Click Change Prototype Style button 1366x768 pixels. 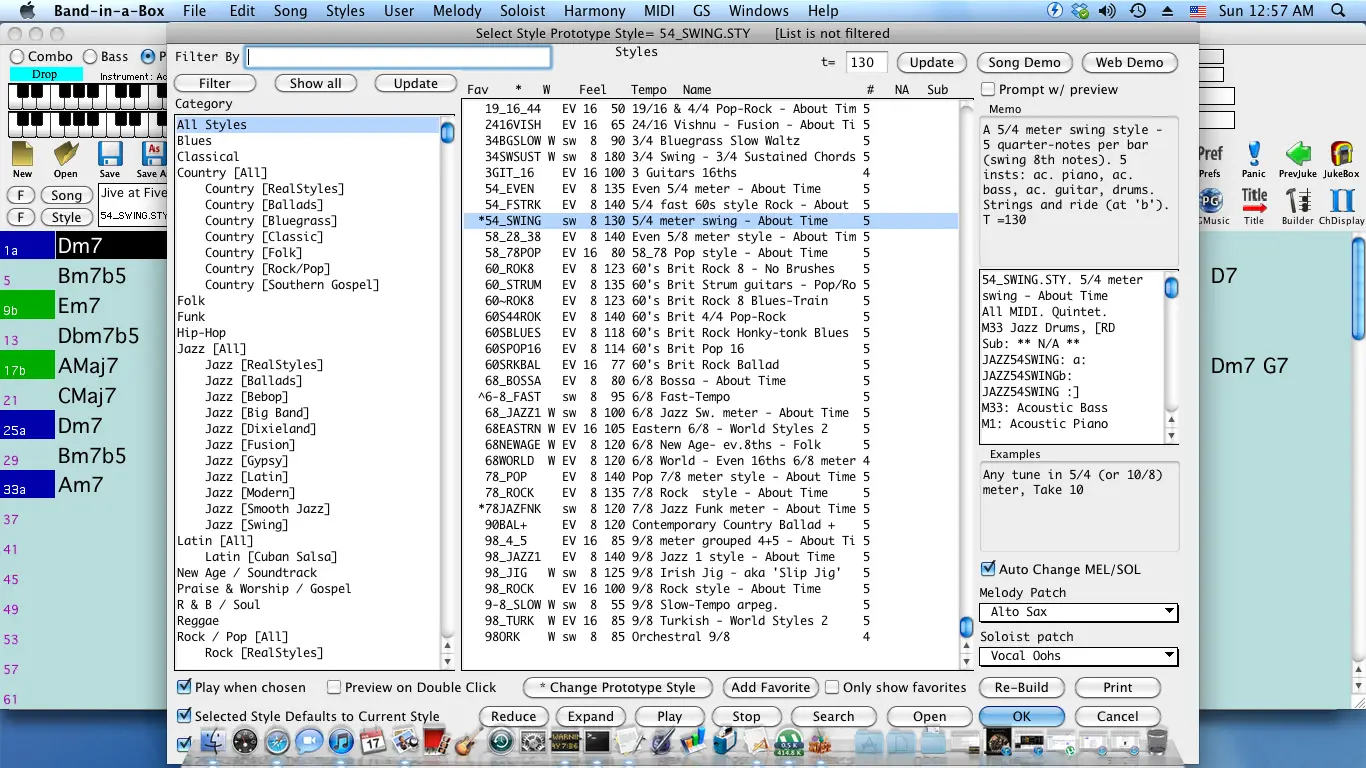[x=617, y=687]
